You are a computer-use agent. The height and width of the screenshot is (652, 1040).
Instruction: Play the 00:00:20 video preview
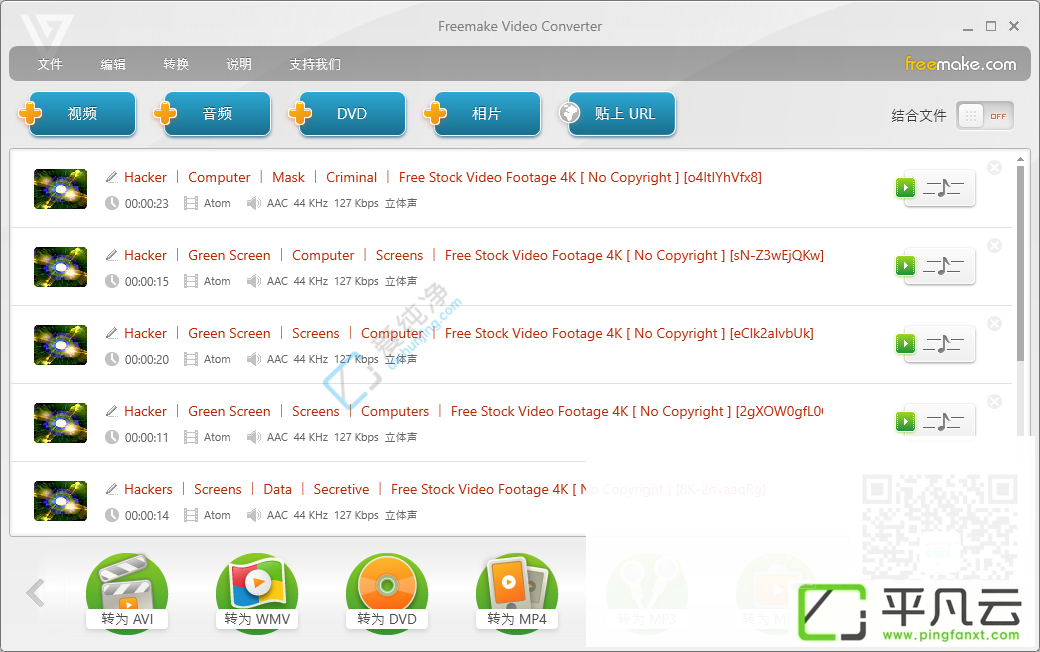coord(905,344)
